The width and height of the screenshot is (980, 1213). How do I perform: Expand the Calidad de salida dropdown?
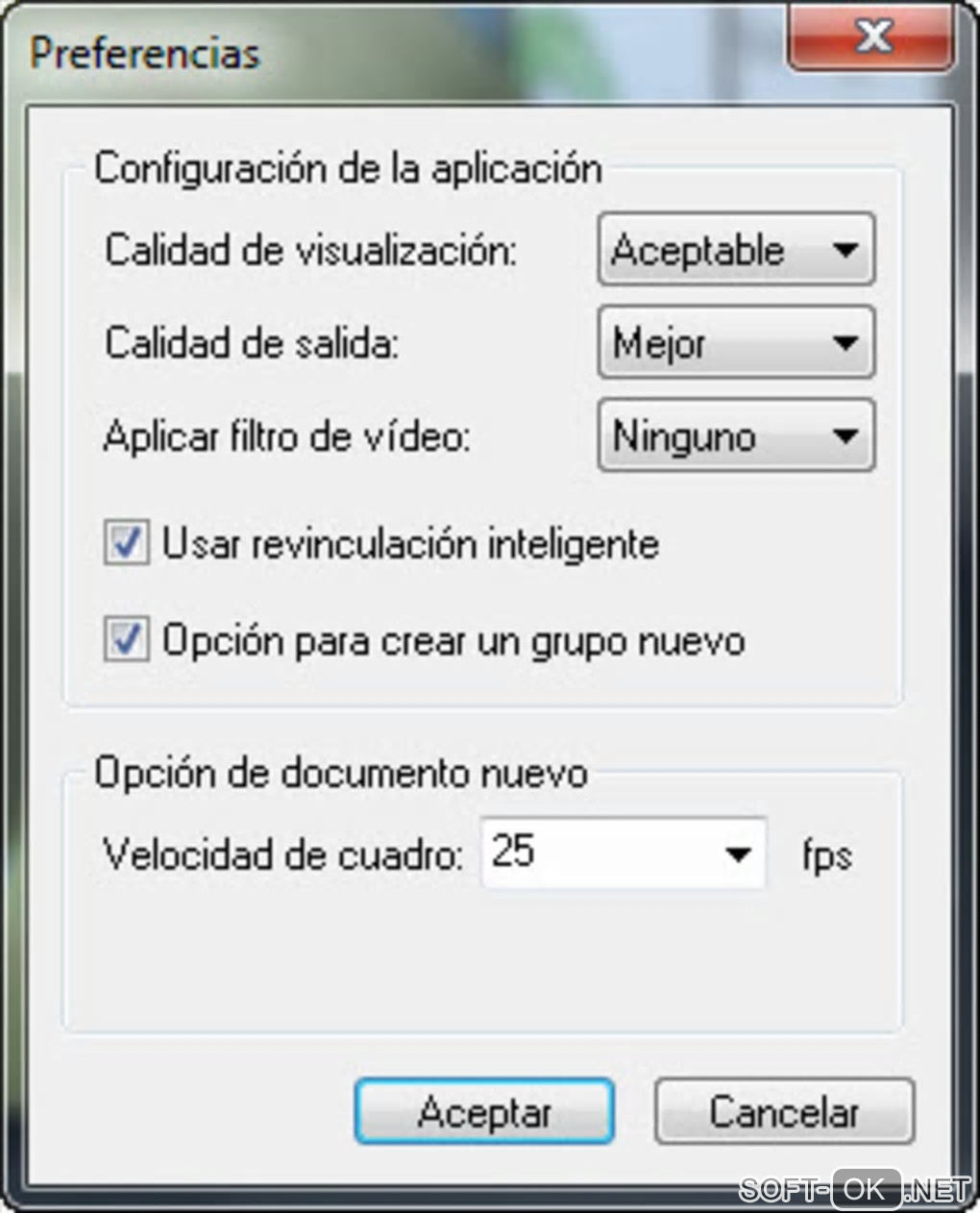coord(736,342)
